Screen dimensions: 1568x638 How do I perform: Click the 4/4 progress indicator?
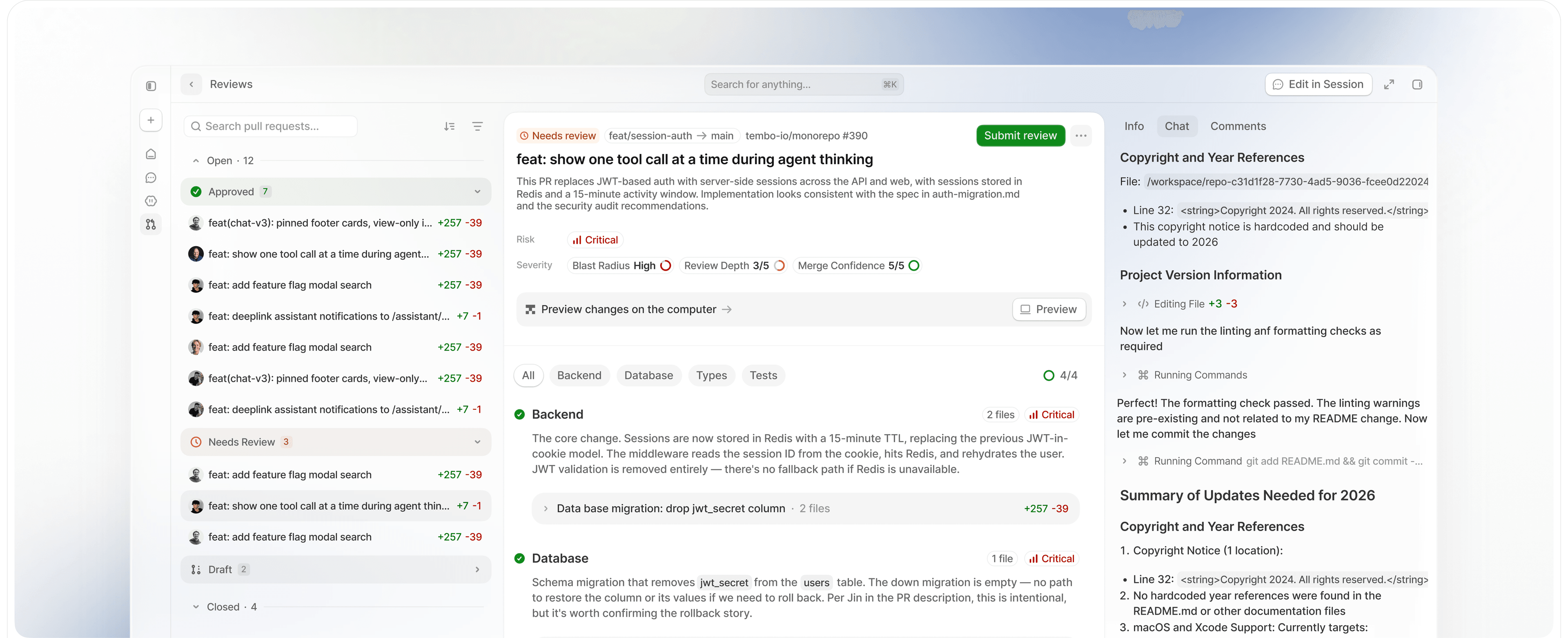[x=1060, y=375]
